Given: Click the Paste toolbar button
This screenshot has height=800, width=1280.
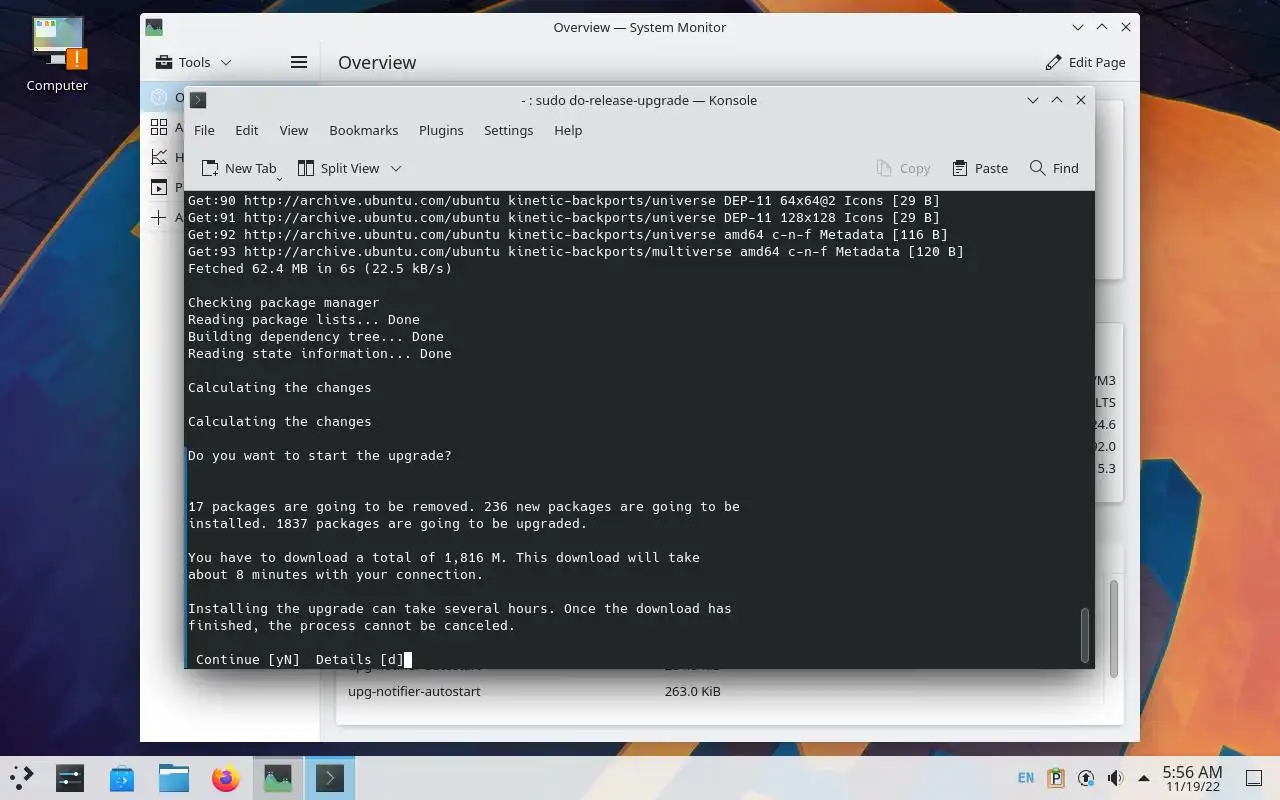Looking at the screenshot, I should 980,168.
